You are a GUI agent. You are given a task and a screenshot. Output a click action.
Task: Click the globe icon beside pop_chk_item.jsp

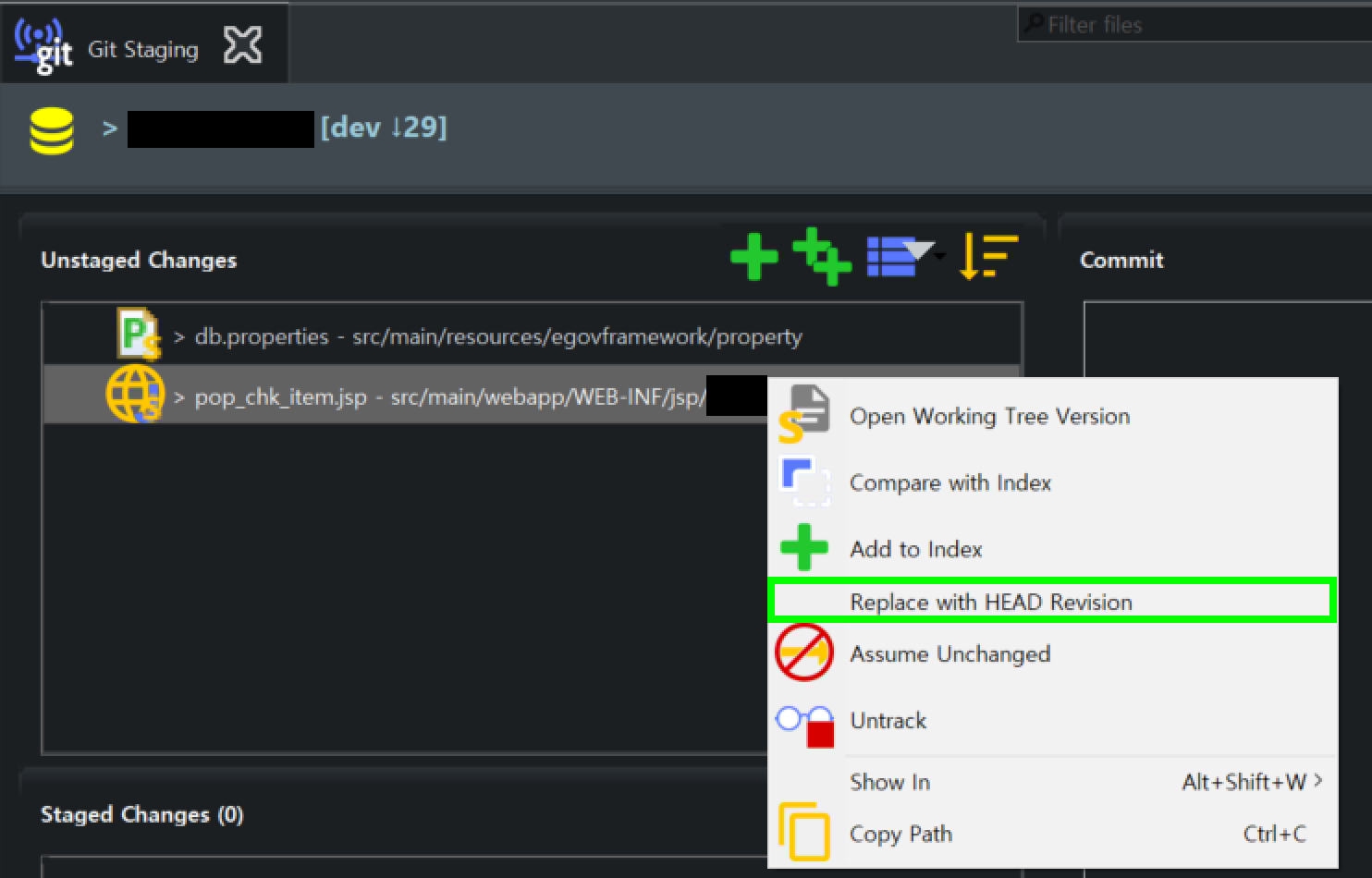tap(135, 393)
